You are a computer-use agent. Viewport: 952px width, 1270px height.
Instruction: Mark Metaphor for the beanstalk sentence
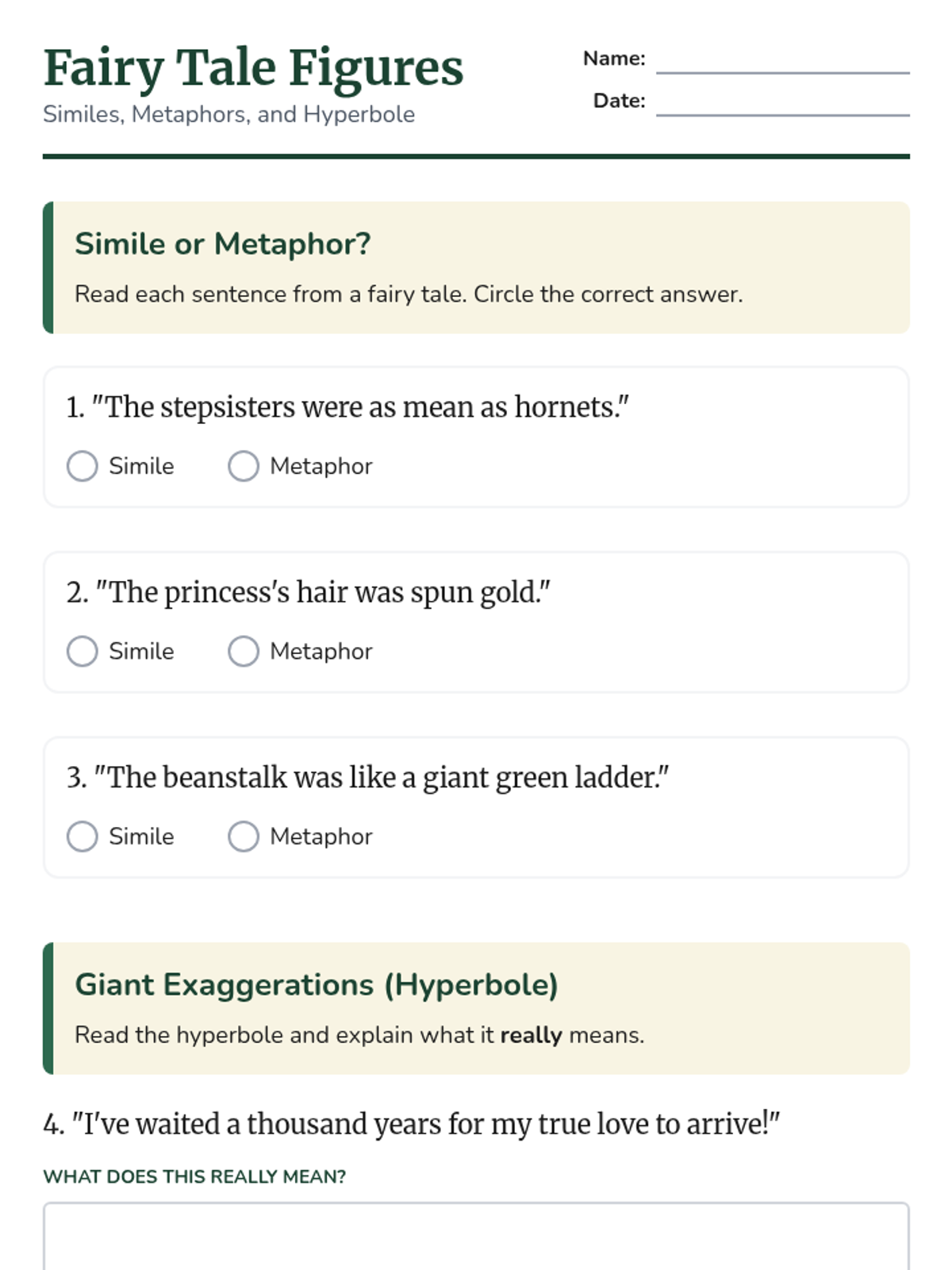244,836
